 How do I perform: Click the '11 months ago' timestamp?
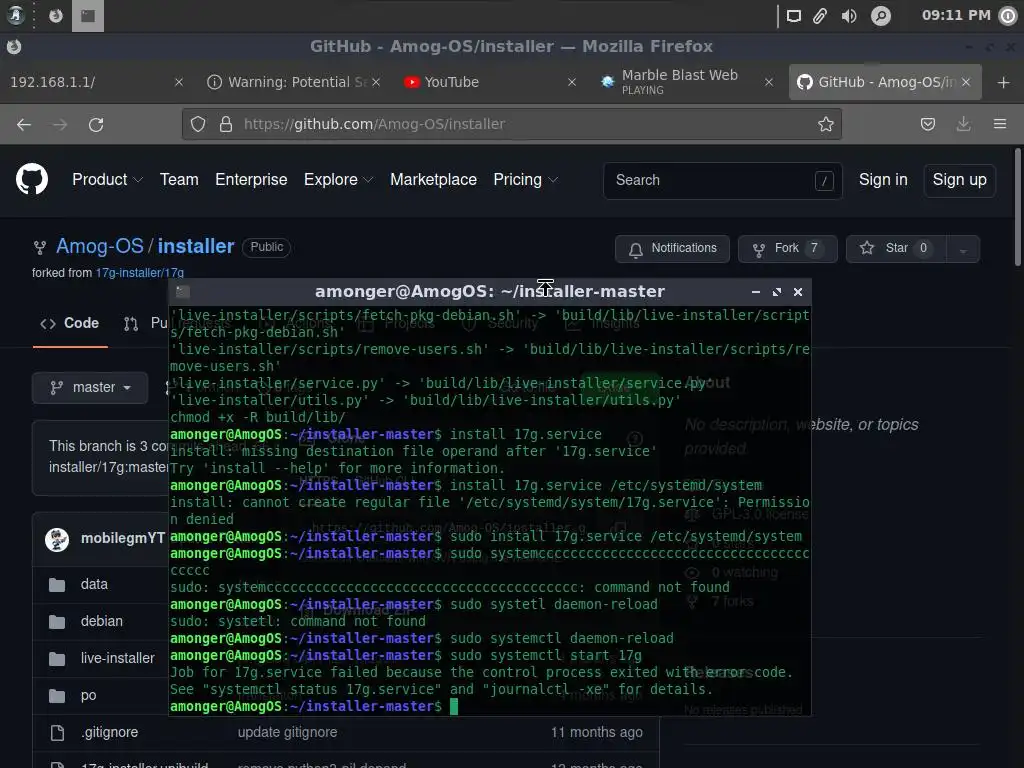597,733
